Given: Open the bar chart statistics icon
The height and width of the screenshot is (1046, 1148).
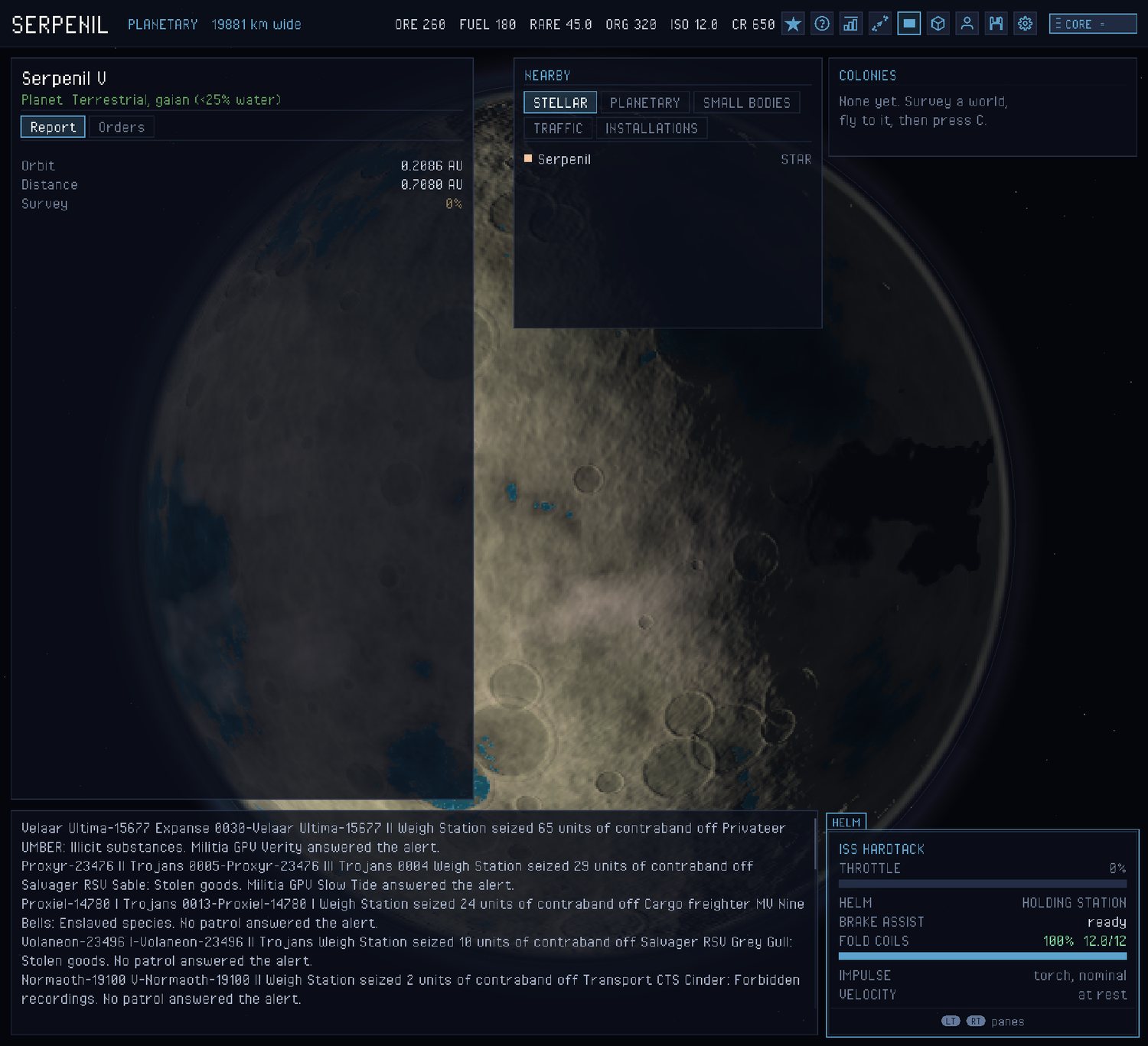Looking at the screenshot, I should click(851, 24).
